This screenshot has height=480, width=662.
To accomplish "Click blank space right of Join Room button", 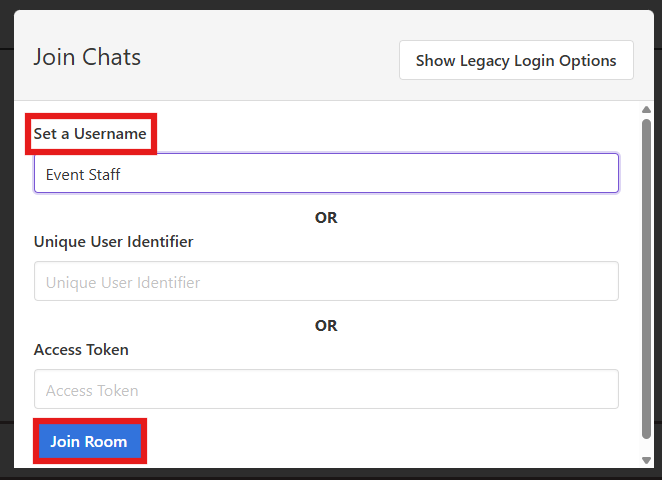I will pos(390,441).
